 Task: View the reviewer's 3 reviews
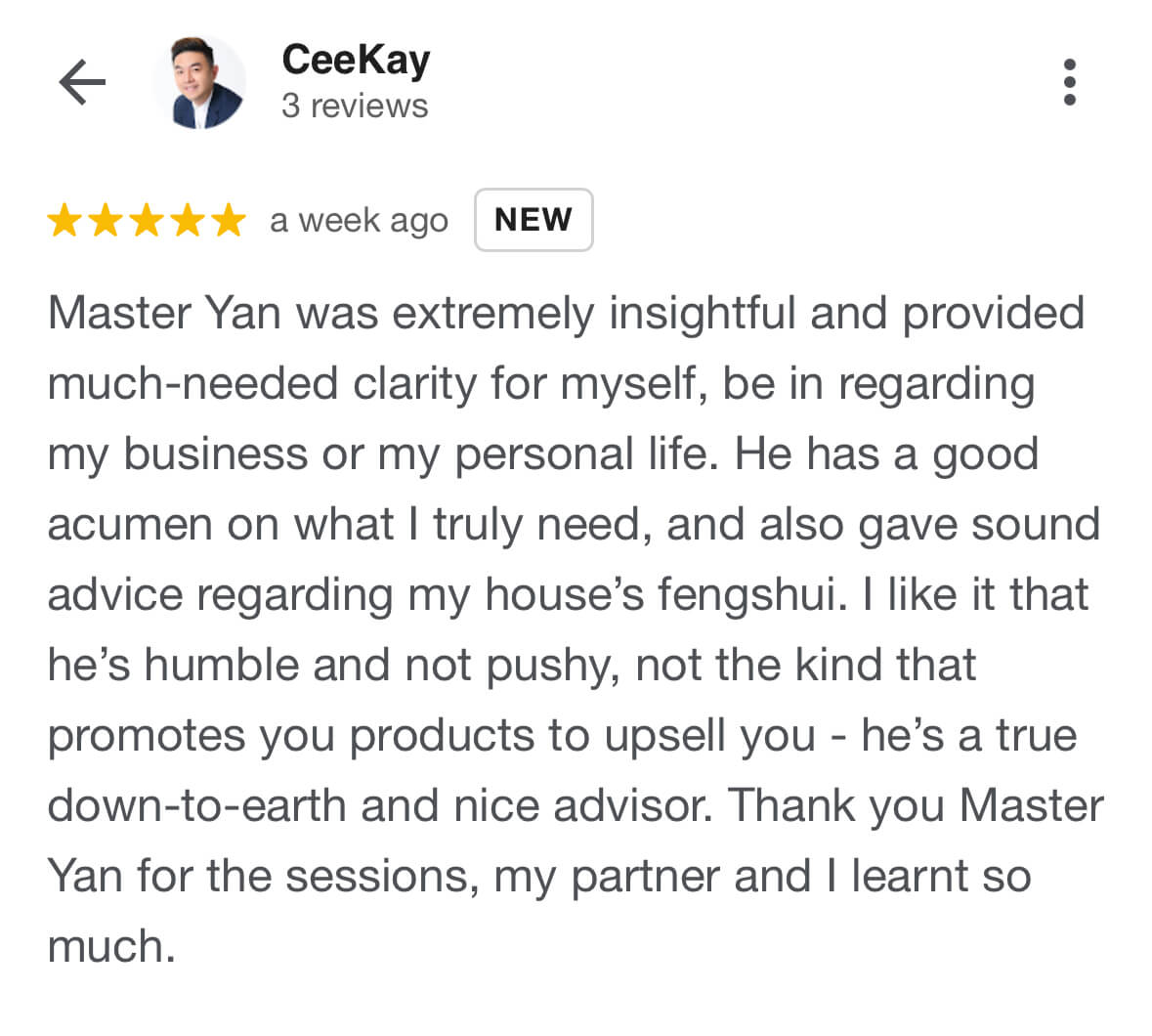click(x=355, y=106)
